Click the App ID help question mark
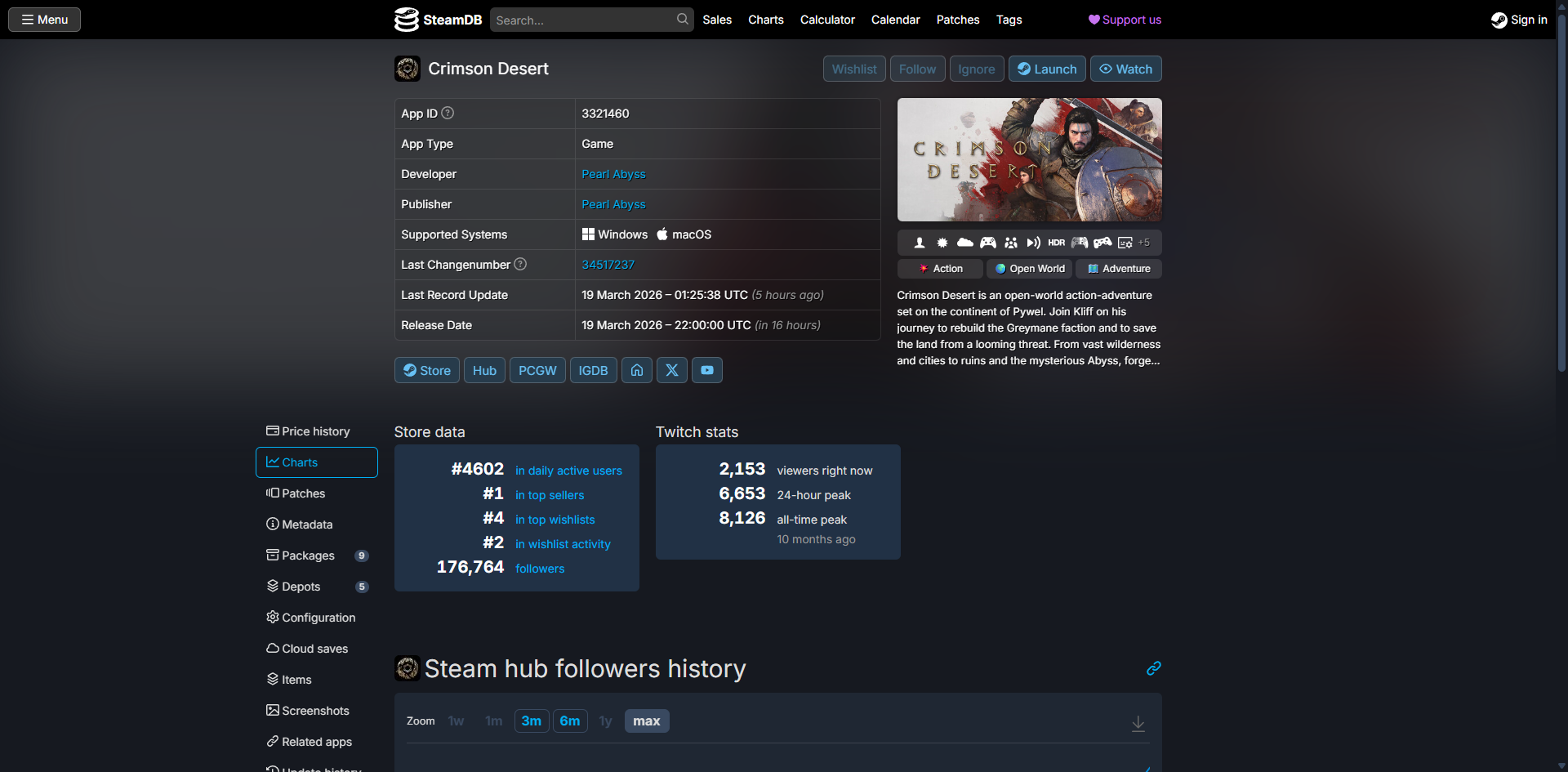 pos(448,113)
